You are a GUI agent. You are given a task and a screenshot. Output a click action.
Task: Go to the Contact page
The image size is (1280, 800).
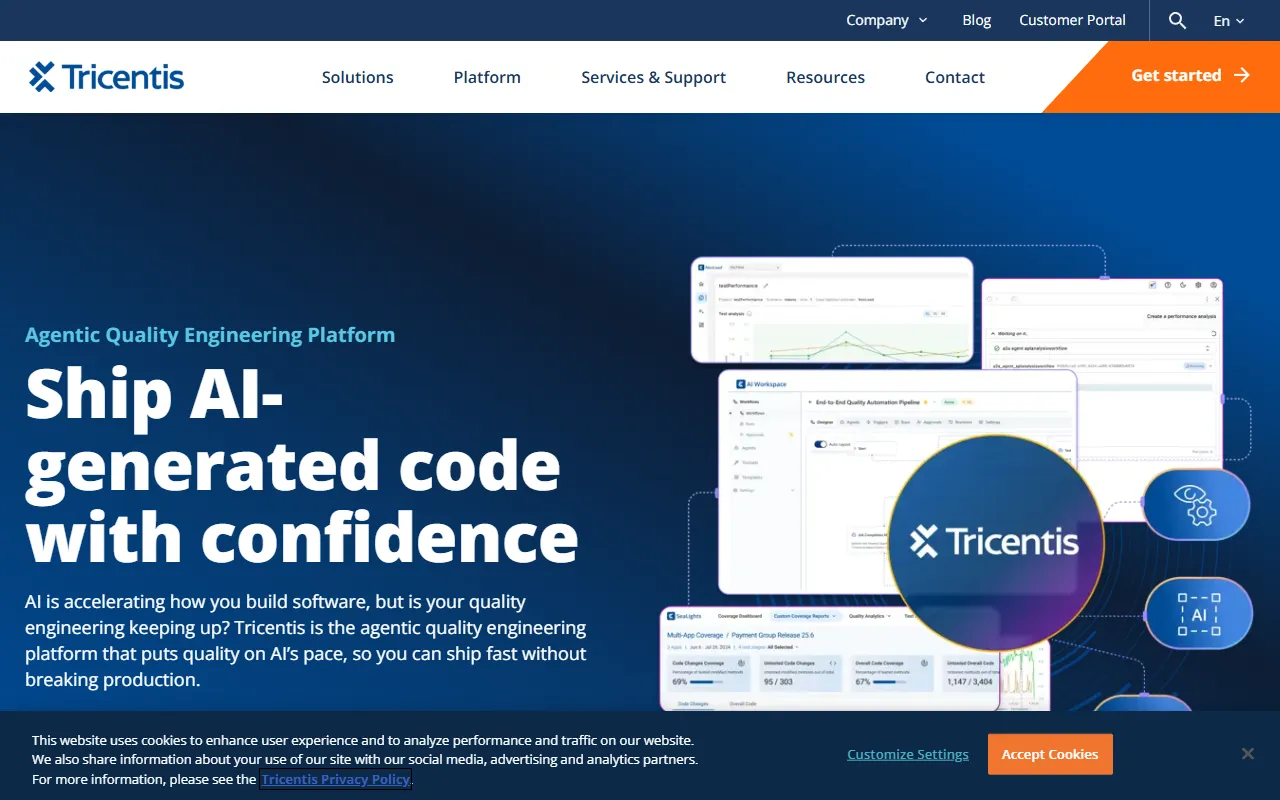click(955, 77)
